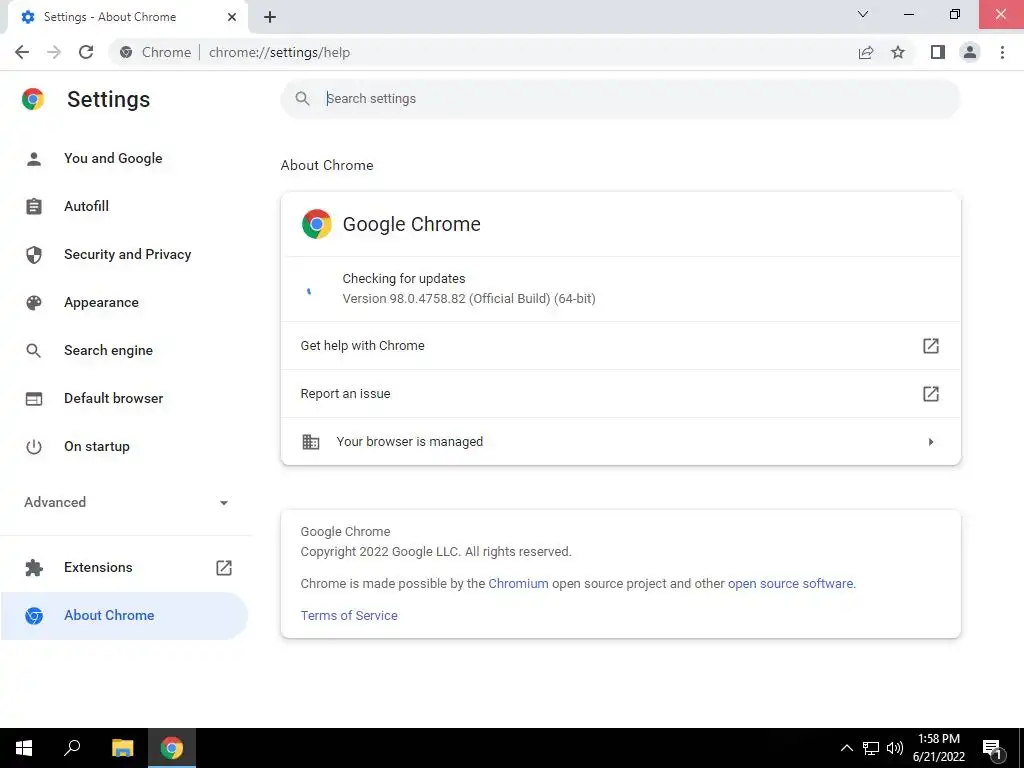Image resolution: width=1024 pixels, height=768 pixels.
Task: Open Windows taskbar search
Action: [x=72, y=748]
